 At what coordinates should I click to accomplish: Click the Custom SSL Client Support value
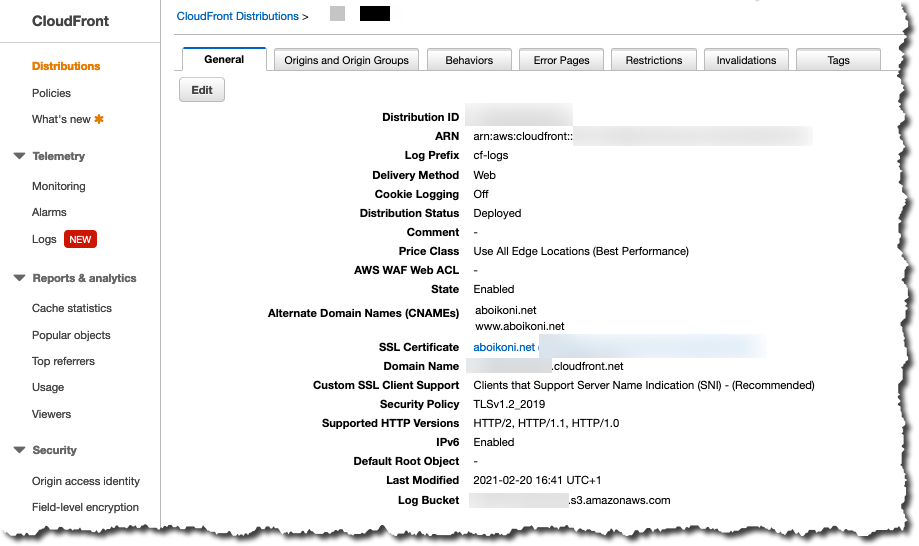click(x=644, y=385)
